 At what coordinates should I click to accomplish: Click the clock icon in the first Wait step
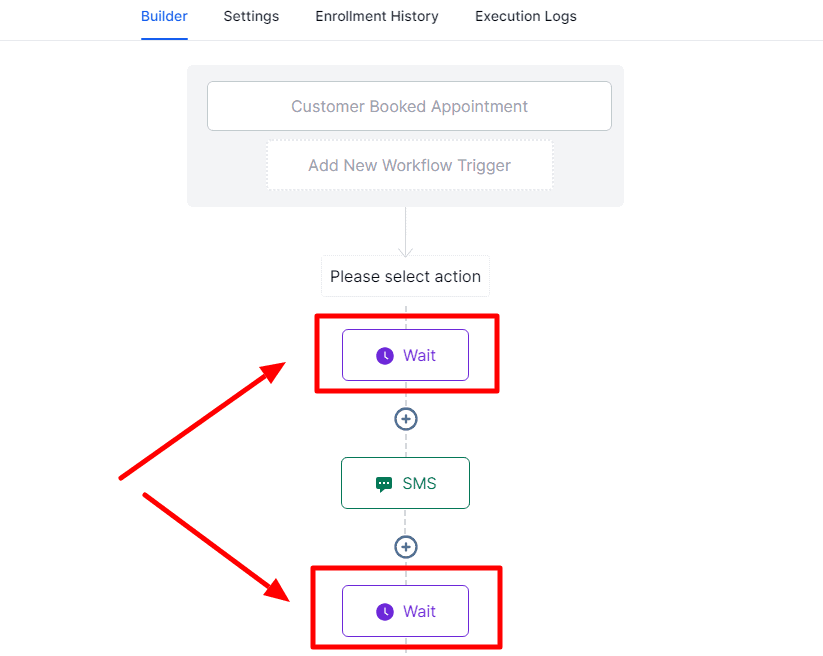coord(385,356)
